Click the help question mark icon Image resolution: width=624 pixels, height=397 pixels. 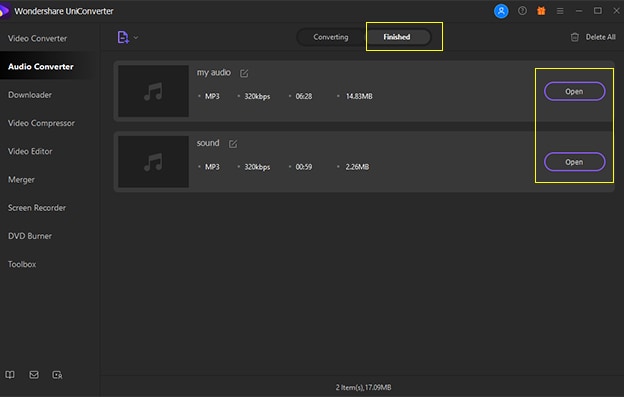coord(522,11)
